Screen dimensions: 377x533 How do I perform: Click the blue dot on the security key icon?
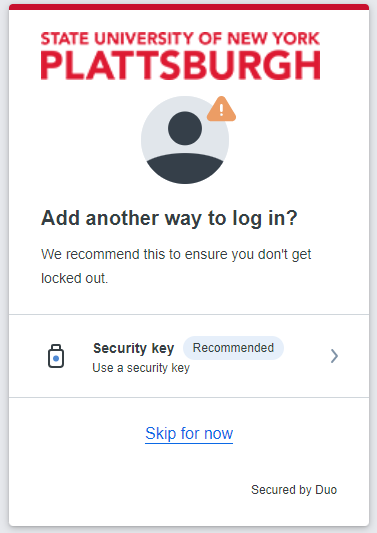point(56,358)
